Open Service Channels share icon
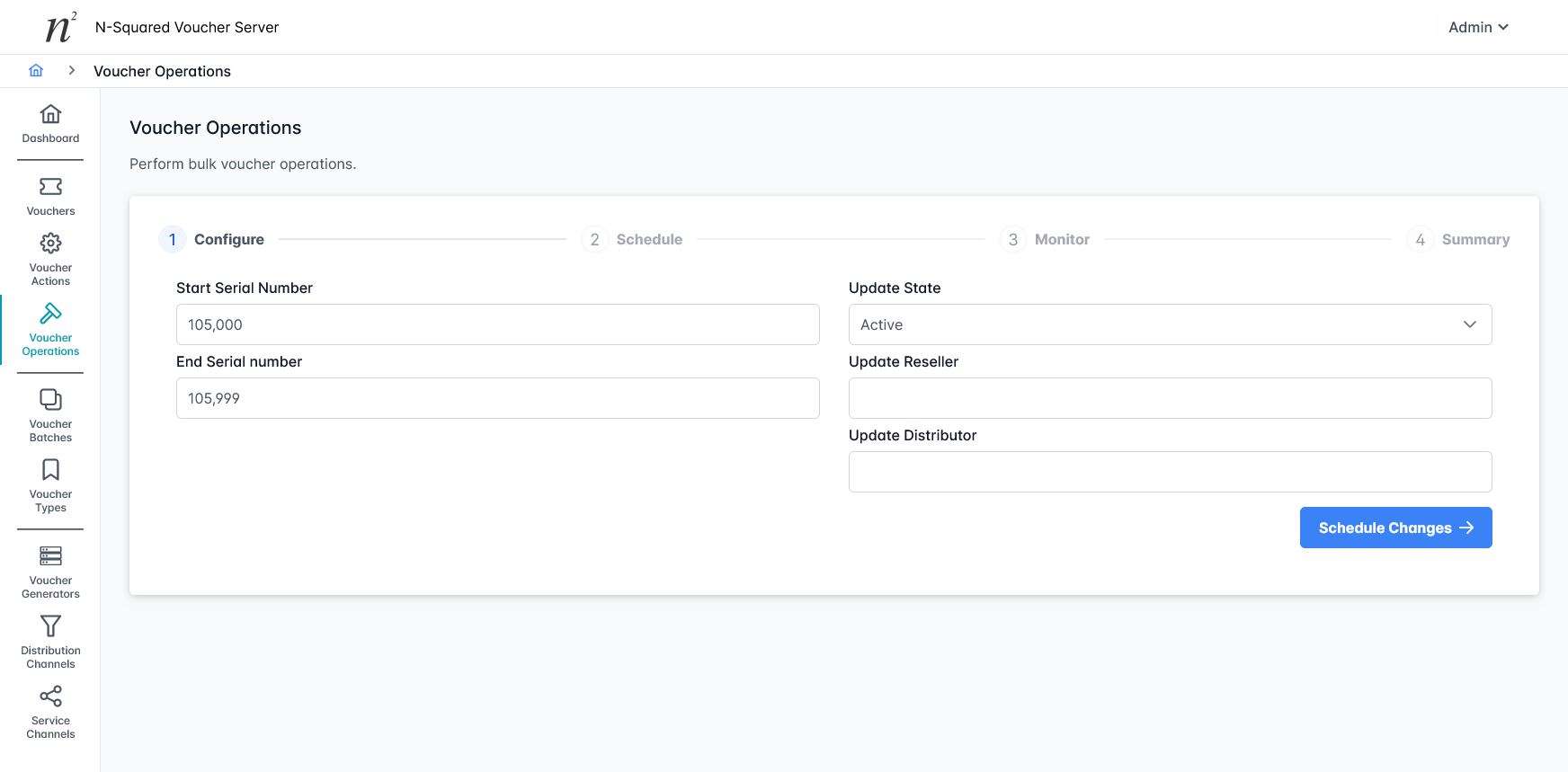This screenshot has height=772, width=1568. click(x=50, y=697)
